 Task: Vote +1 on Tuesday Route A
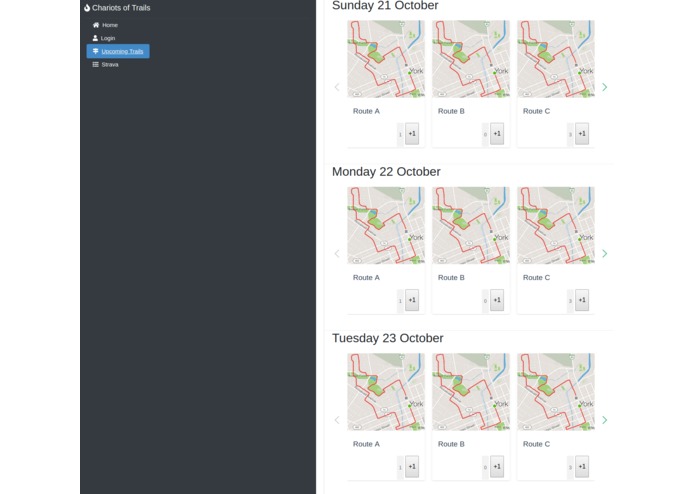(412, 467)
